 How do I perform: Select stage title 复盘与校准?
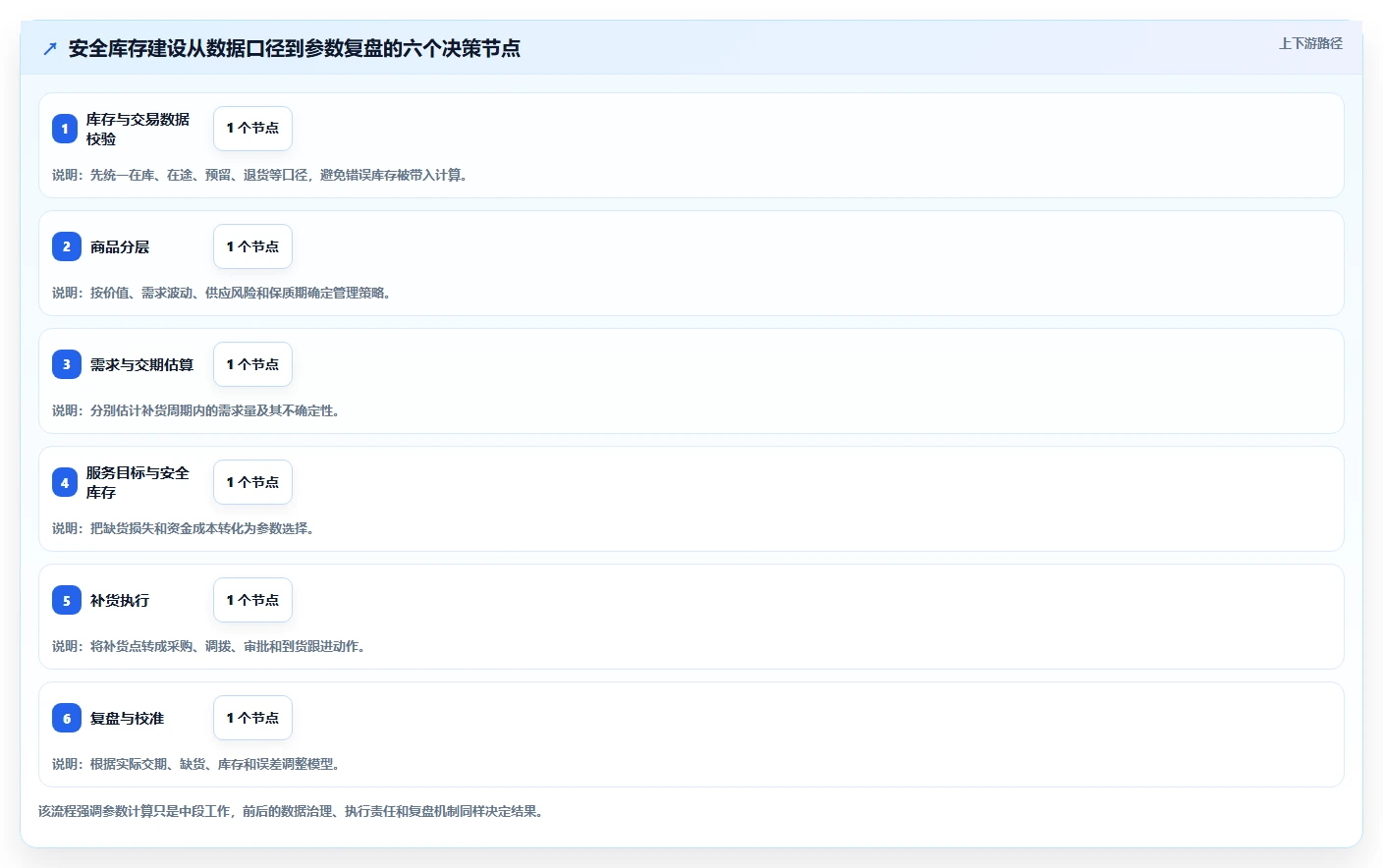(127, 718)
